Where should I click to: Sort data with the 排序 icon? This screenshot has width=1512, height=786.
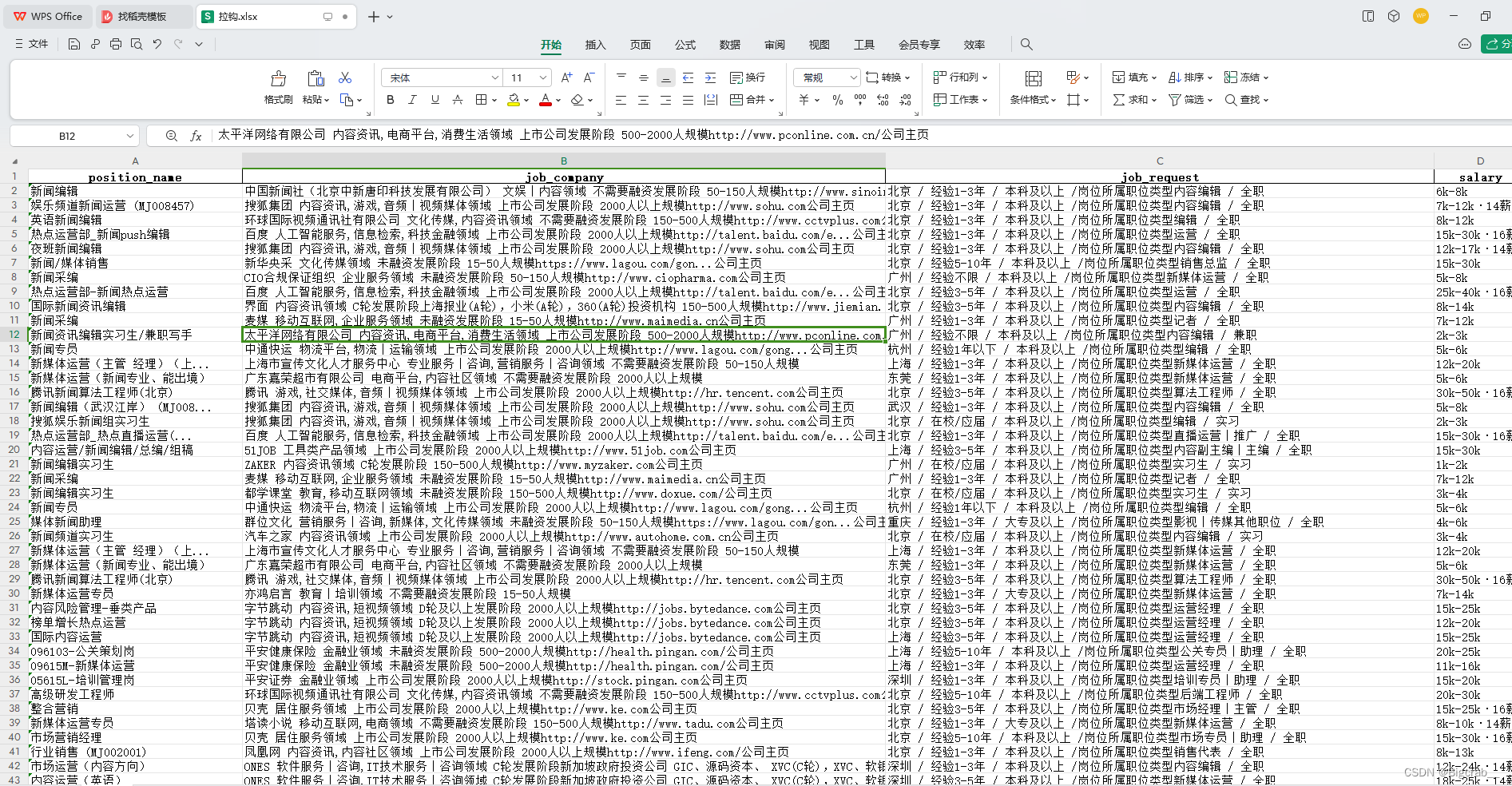[1189, 77]
